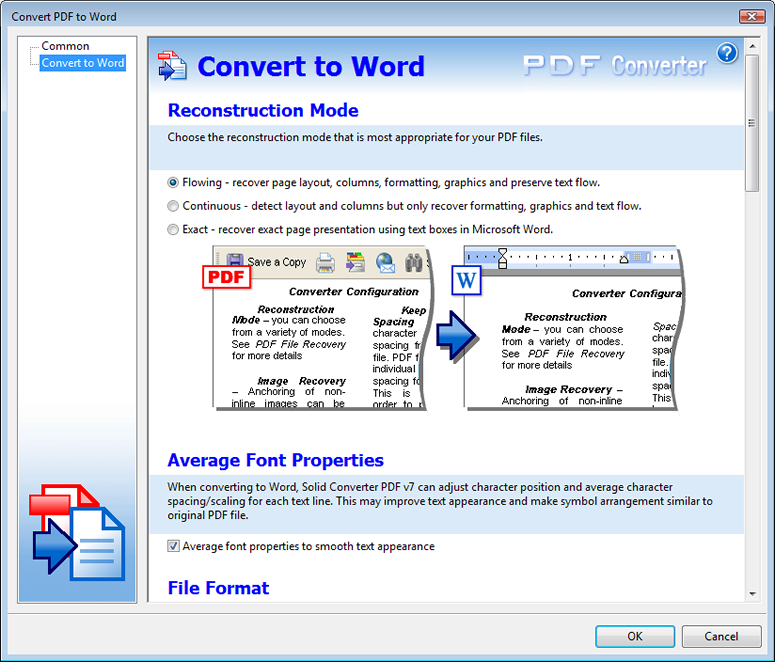
Task: Click the Convert to Word header icon
Action: pyautogui.click(x=172, y=66)
